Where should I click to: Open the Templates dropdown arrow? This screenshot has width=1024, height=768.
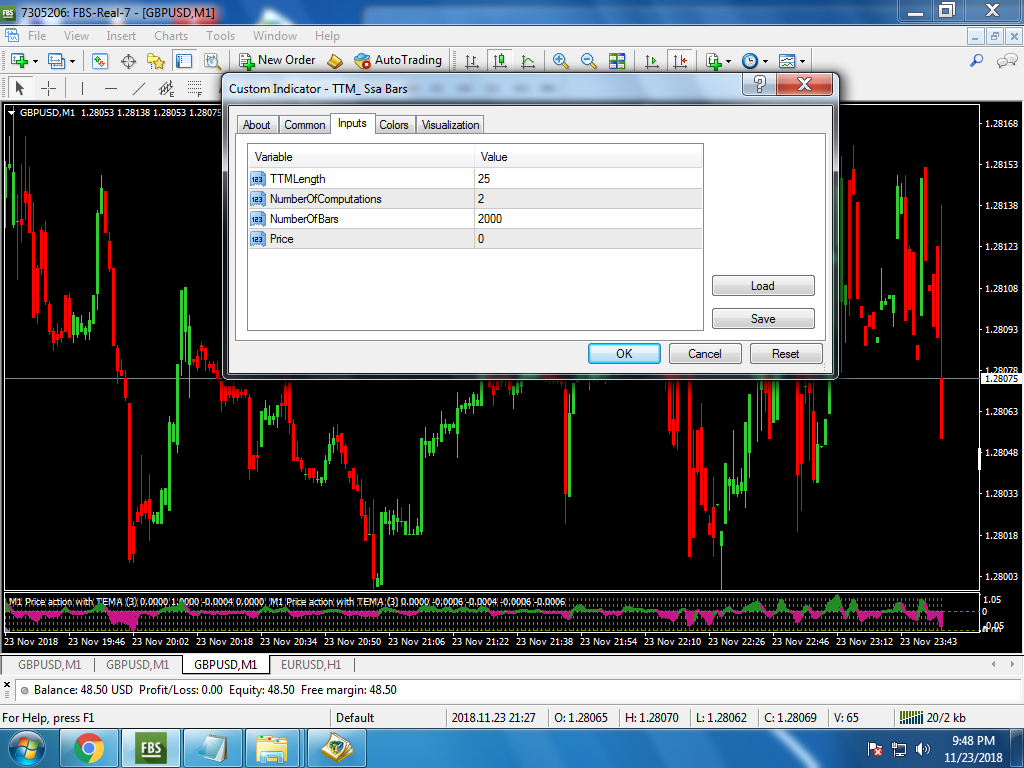[x=803, y=61]
